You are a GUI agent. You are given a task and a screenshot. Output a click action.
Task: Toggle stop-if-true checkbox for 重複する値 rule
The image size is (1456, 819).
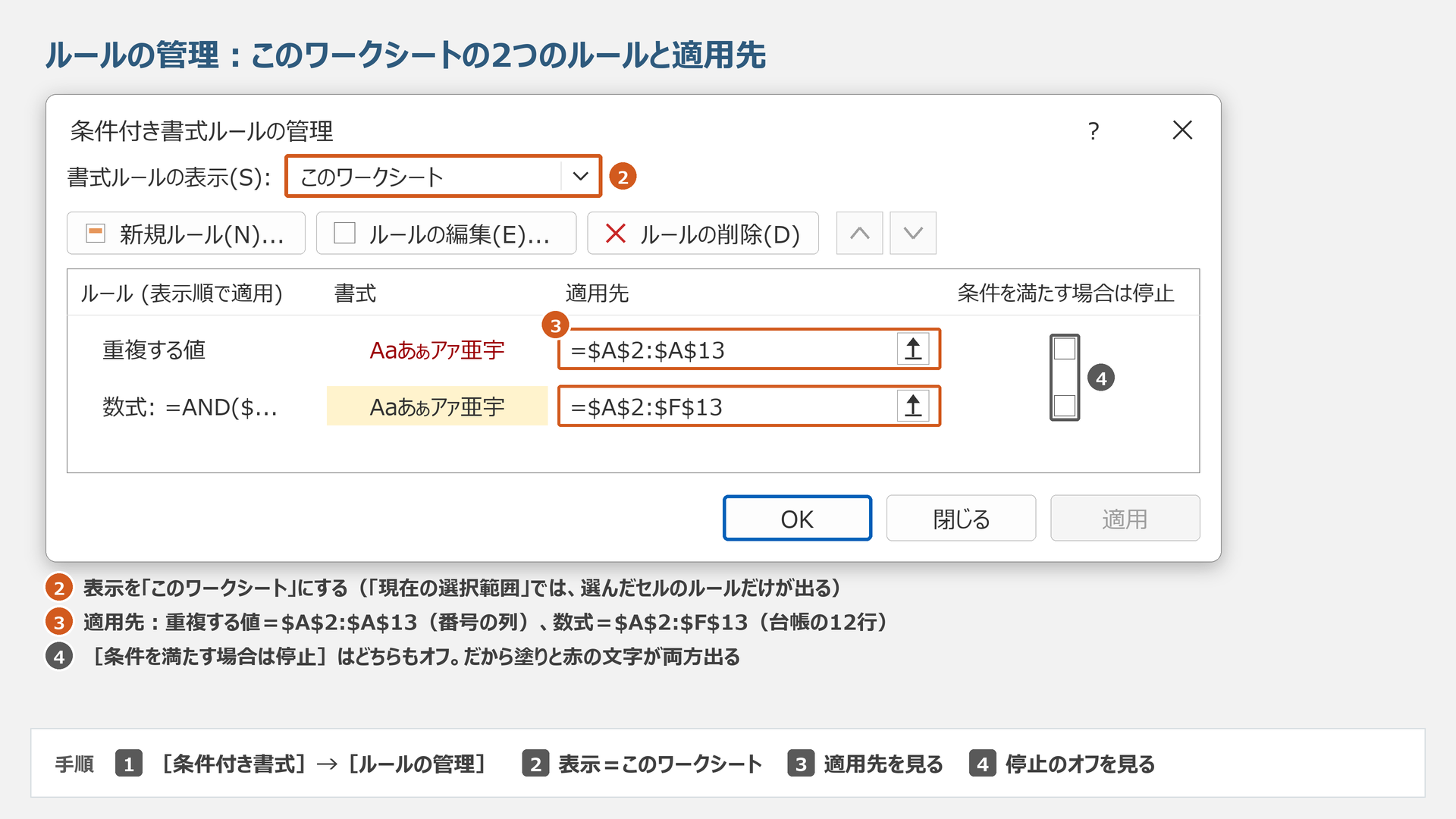(1065, 349)
